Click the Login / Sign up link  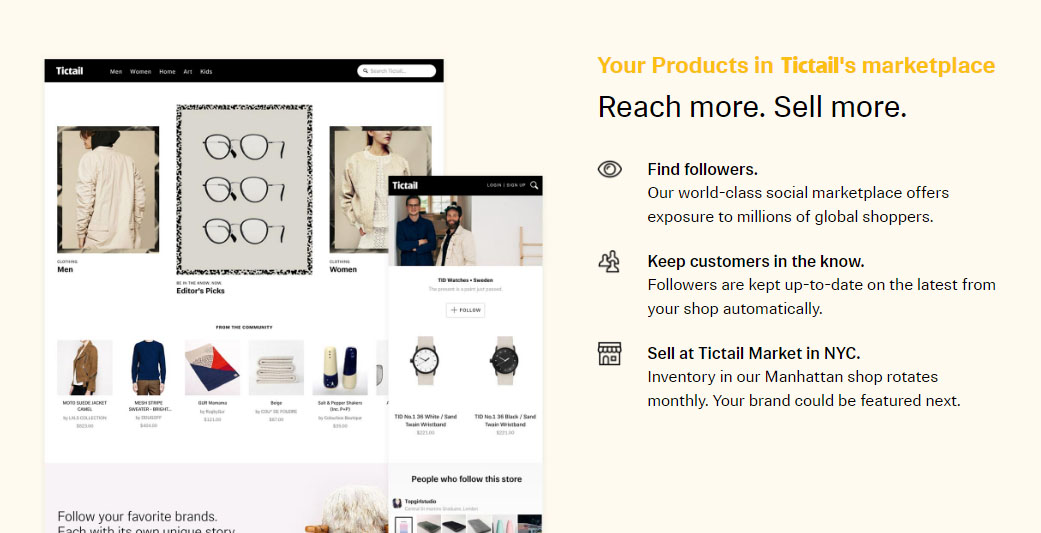506,185
